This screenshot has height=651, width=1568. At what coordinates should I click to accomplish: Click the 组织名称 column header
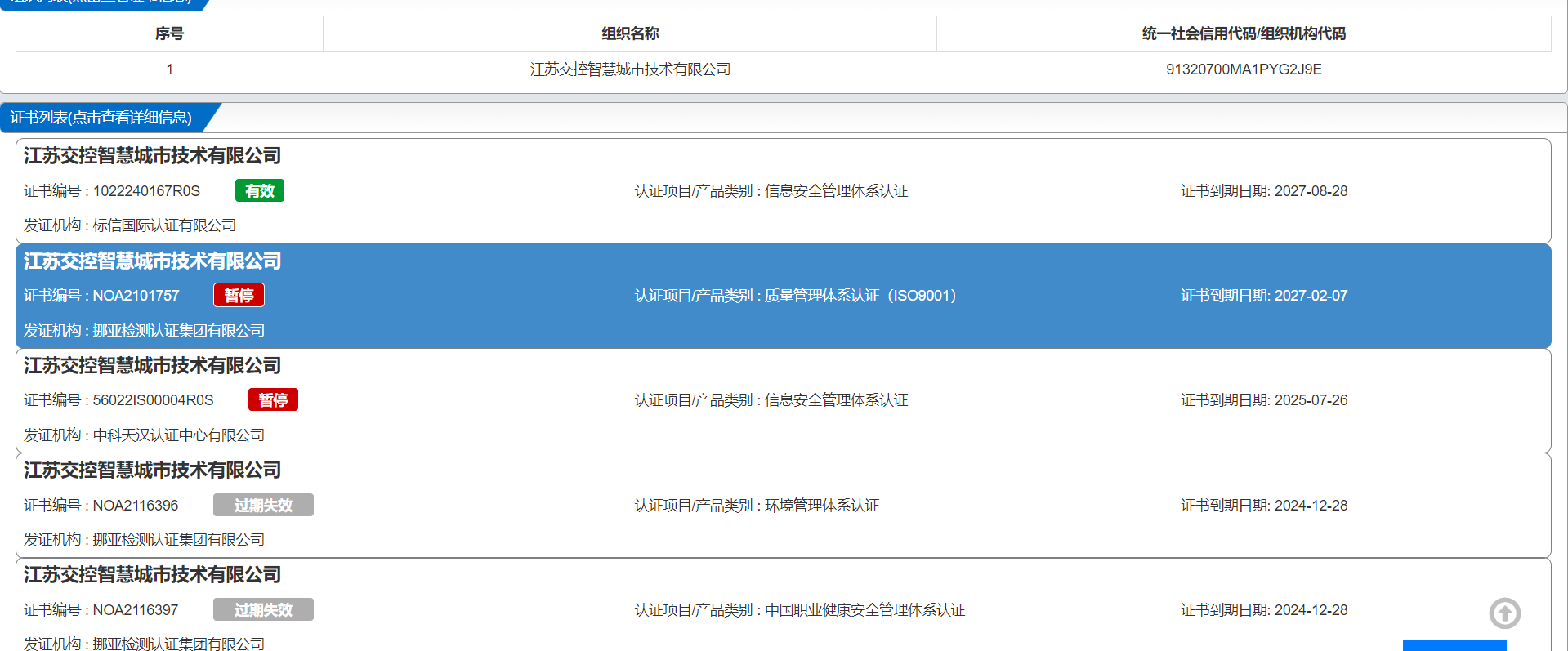coord(630,33)
